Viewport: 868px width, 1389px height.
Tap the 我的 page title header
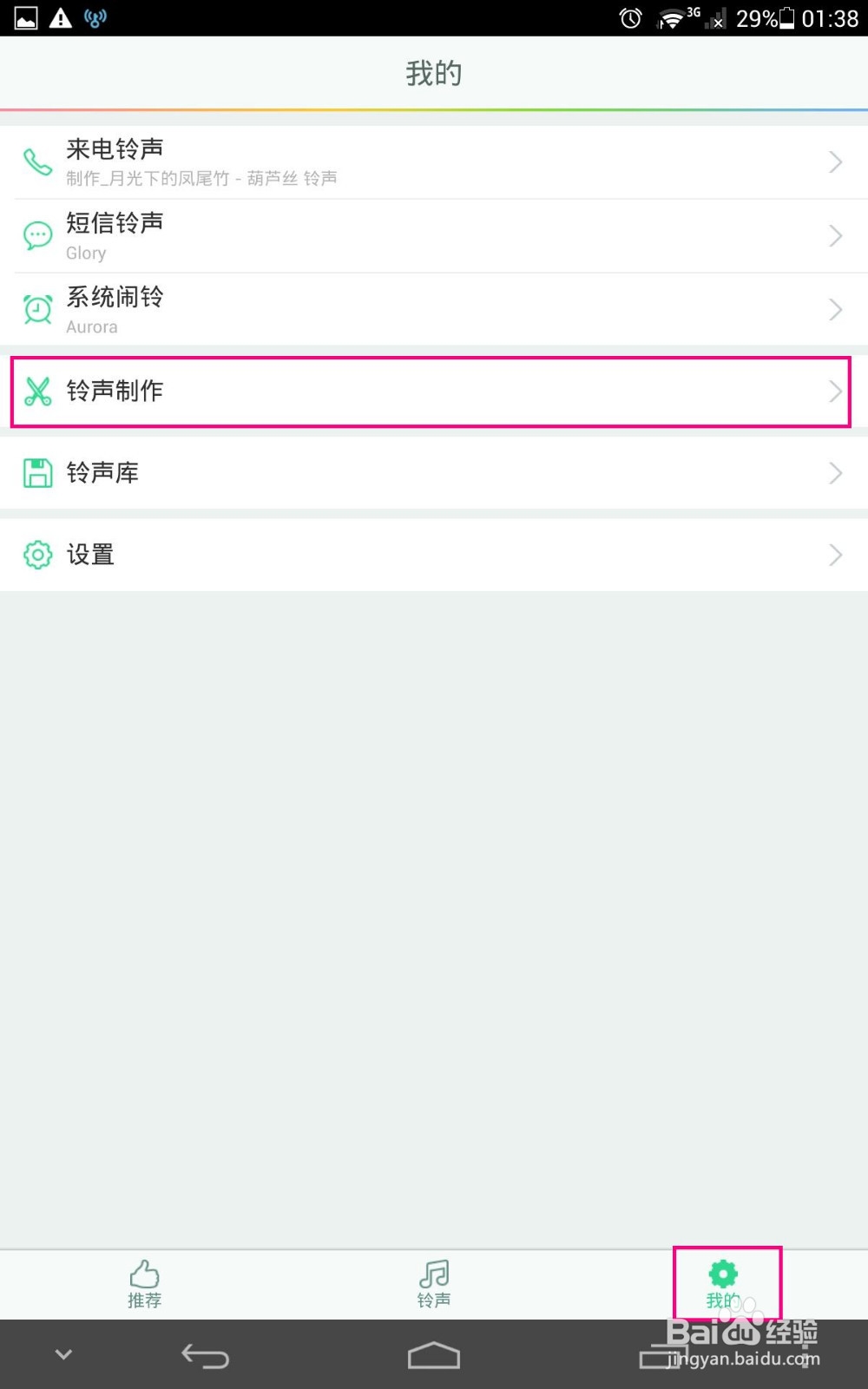point(433,74)
